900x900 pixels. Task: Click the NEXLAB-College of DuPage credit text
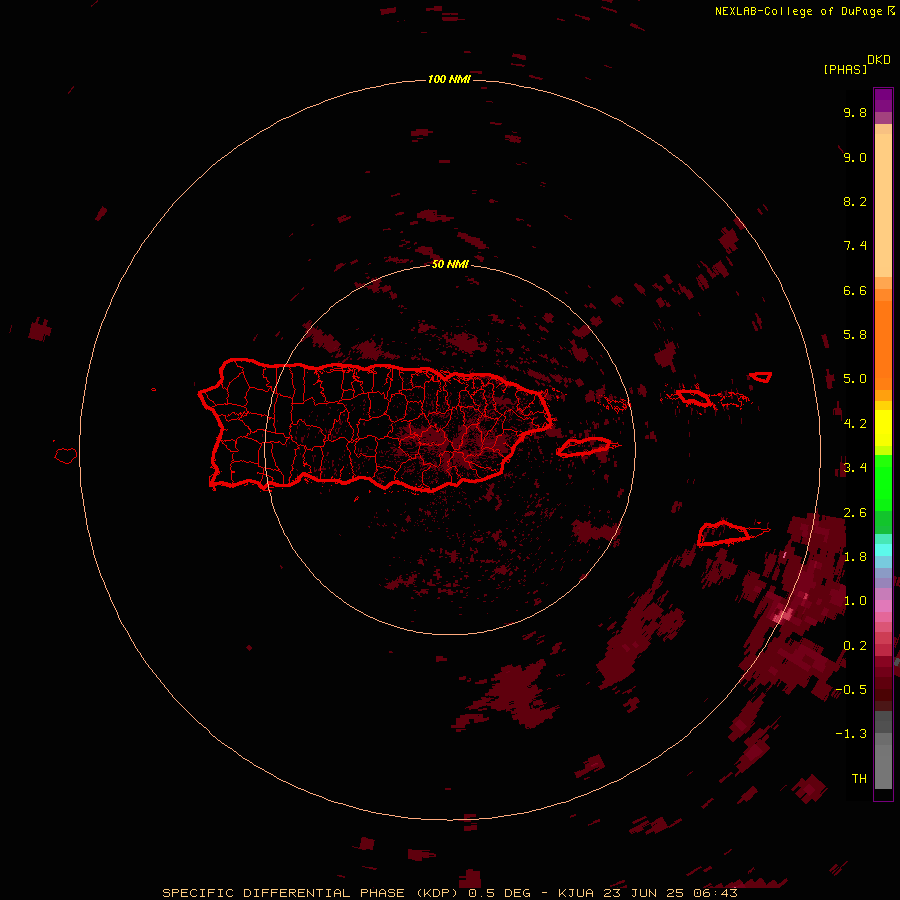click(798, 11)
